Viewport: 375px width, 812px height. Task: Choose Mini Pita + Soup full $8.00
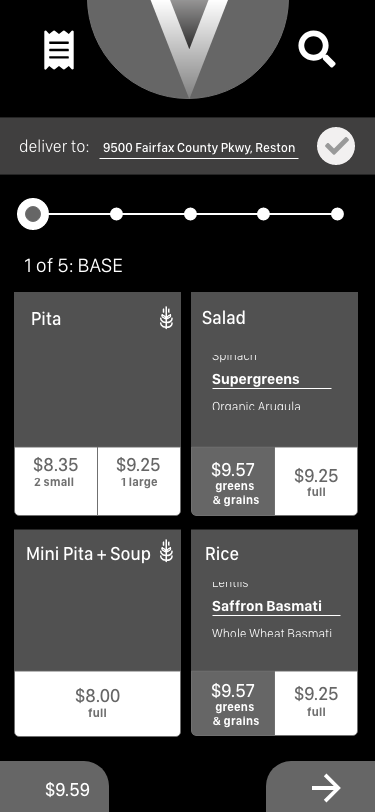[97, 703]
